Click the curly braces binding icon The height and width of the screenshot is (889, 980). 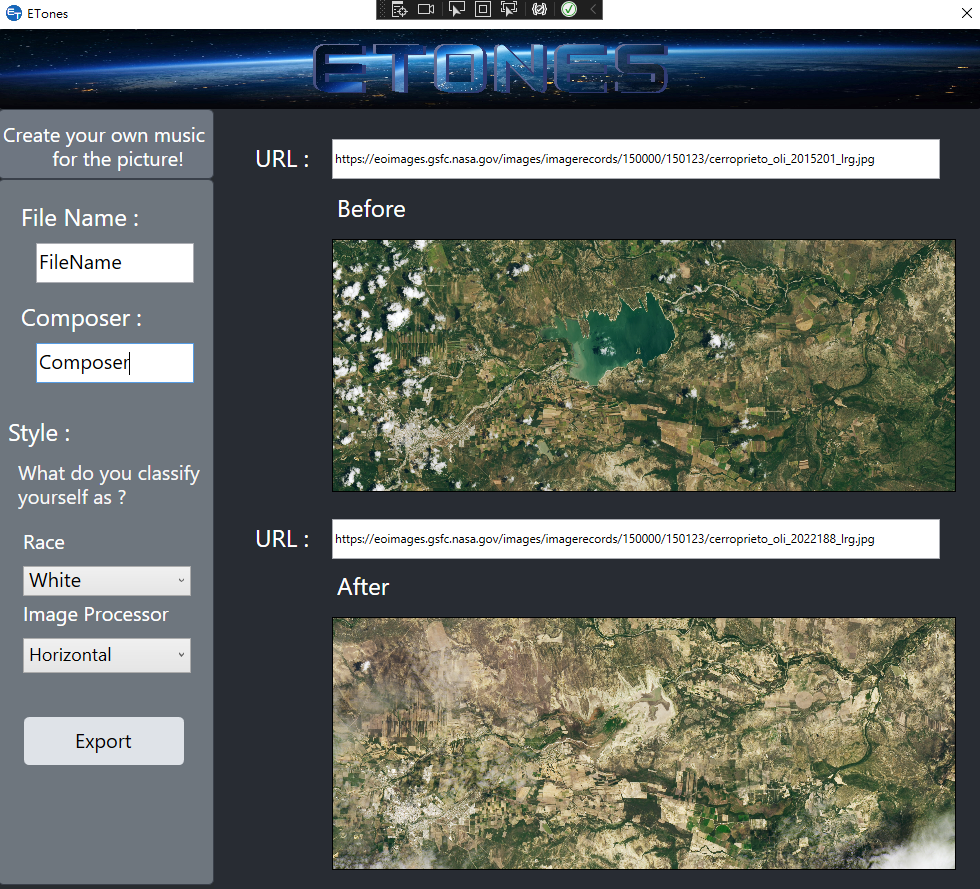click(540, 9)
